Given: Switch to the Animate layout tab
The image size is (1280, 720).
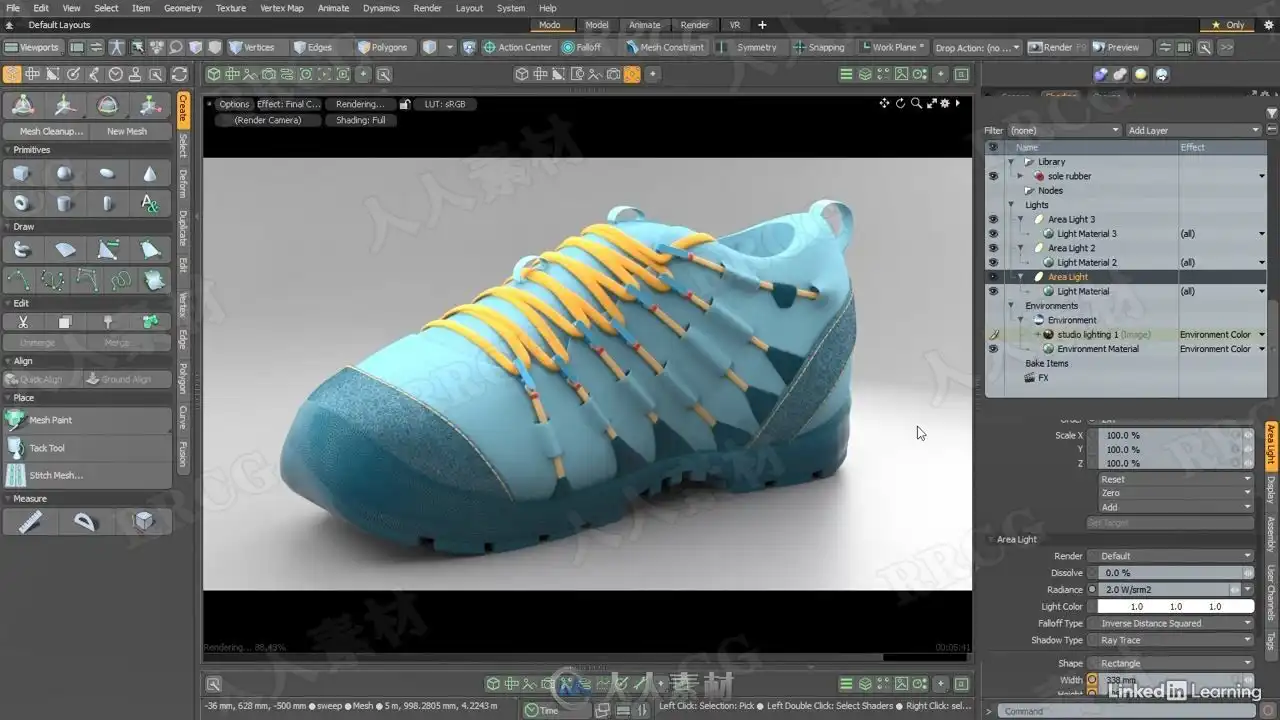Looking at the screenshot, I should point(644,25).
